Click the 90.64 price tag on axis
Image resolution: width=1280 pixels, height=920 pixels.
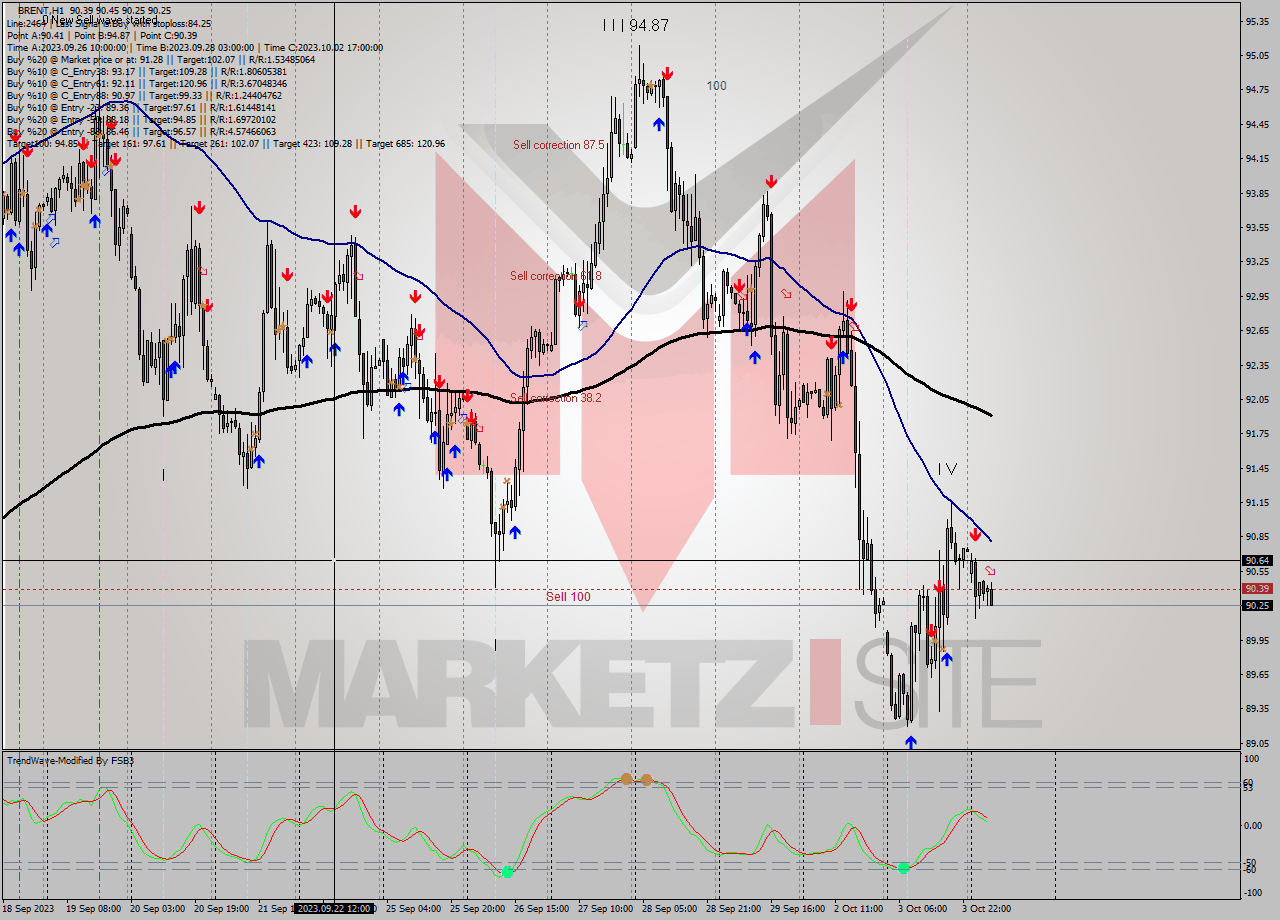(1257, 561)
